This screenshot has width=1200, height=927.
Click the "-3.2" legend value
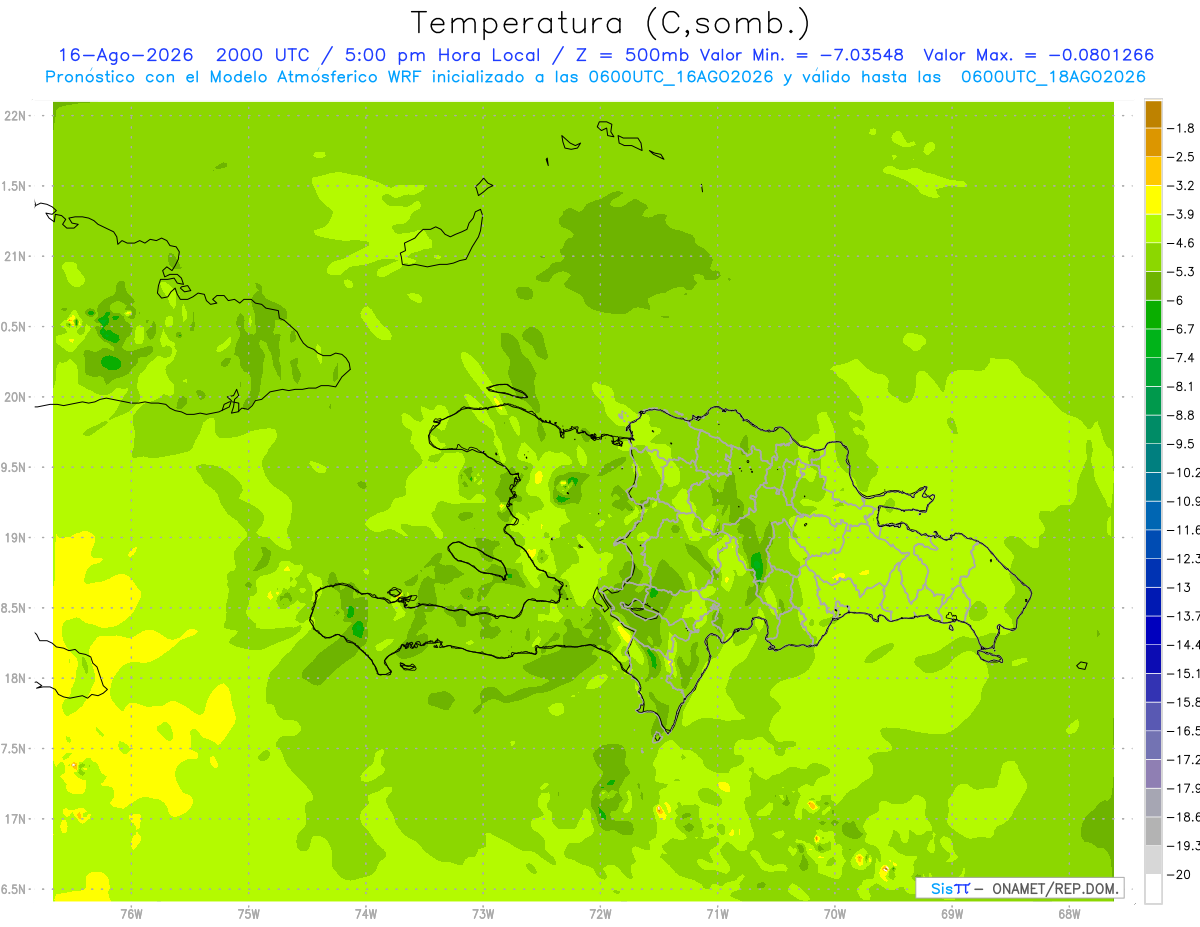coord(1181,186)
